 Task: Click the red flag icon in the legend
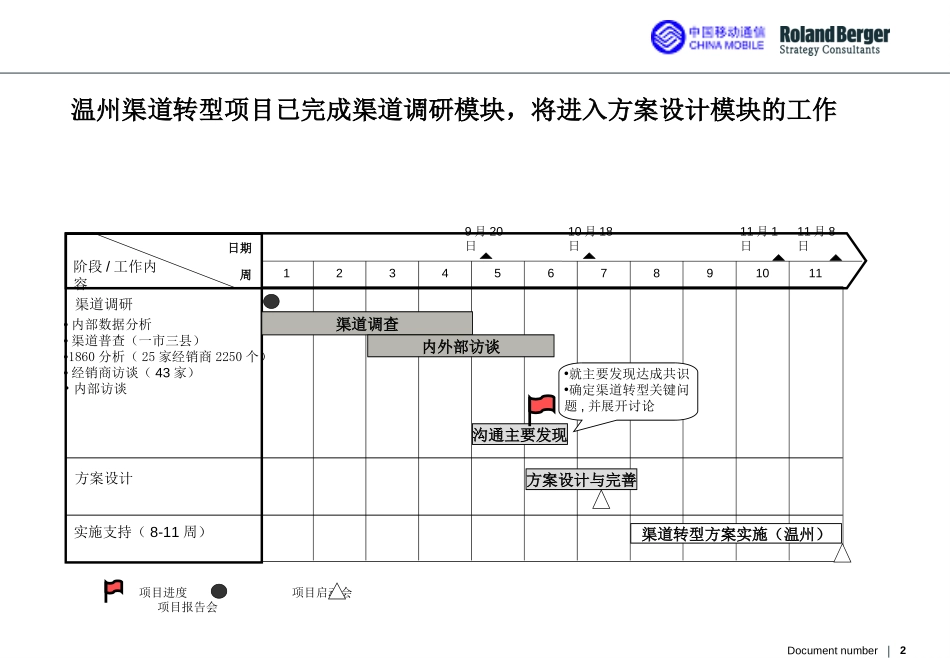coord(113,591)
